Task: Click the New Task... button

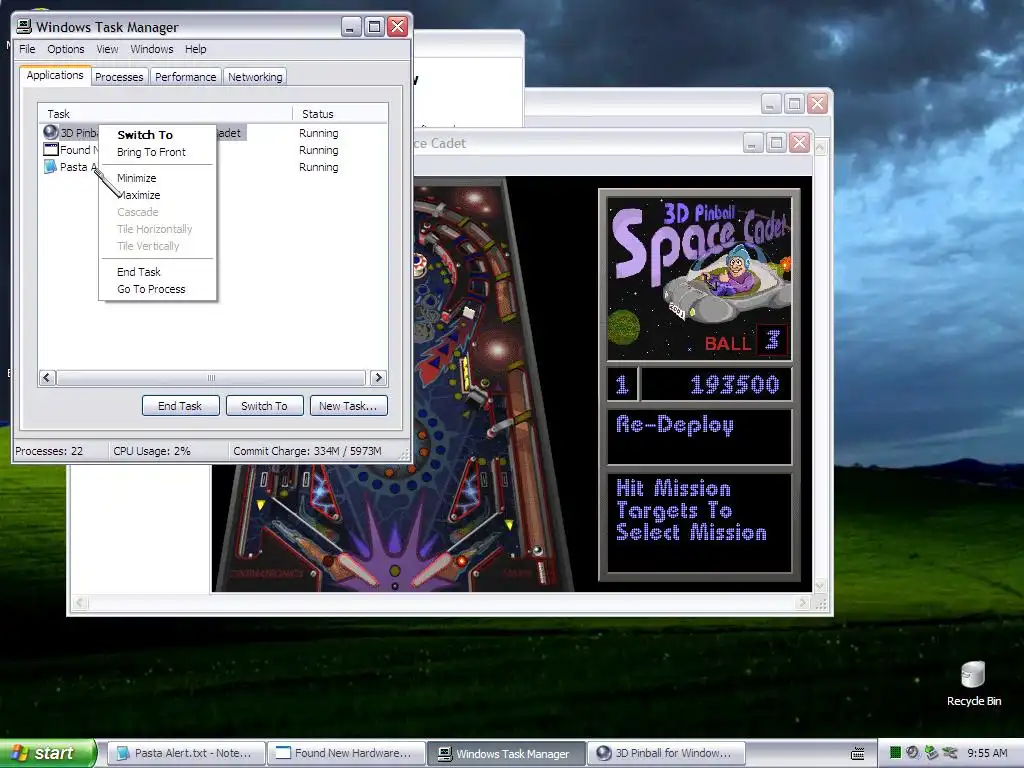Action: [348, 406]
